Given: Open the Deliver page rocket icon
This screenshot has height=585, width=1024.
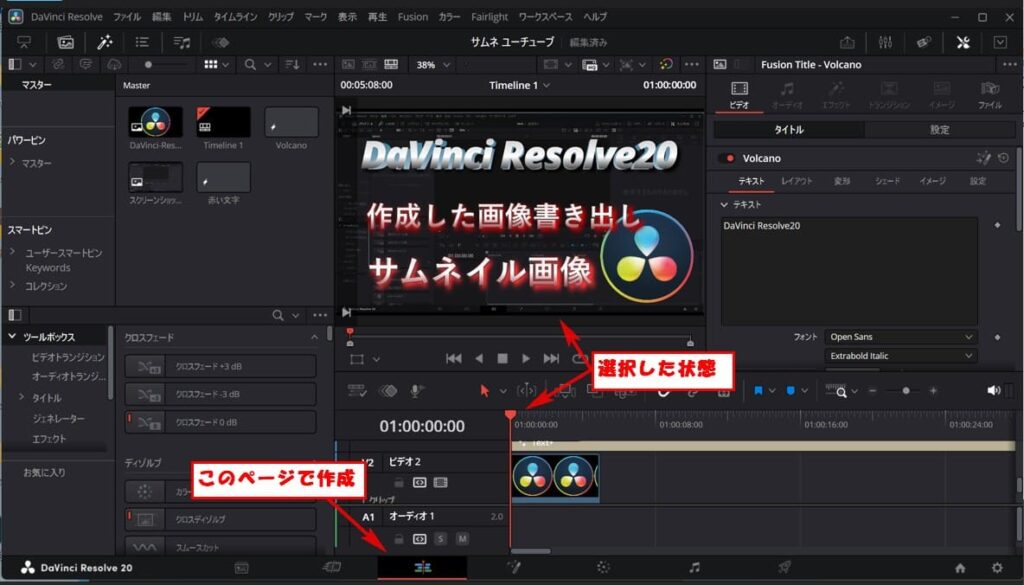Looking at the screenshot, I should pyautogui.click(x=784, y=567).
